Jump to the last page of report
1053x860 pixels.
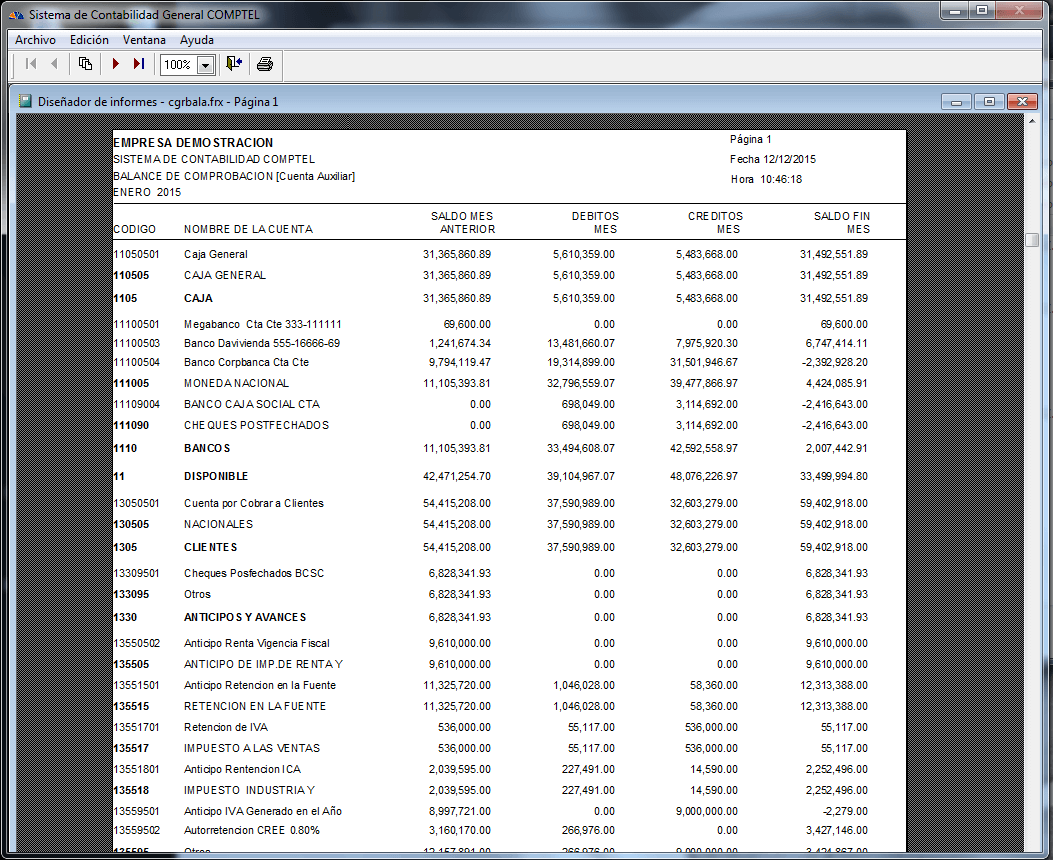[x=139, y=64]
